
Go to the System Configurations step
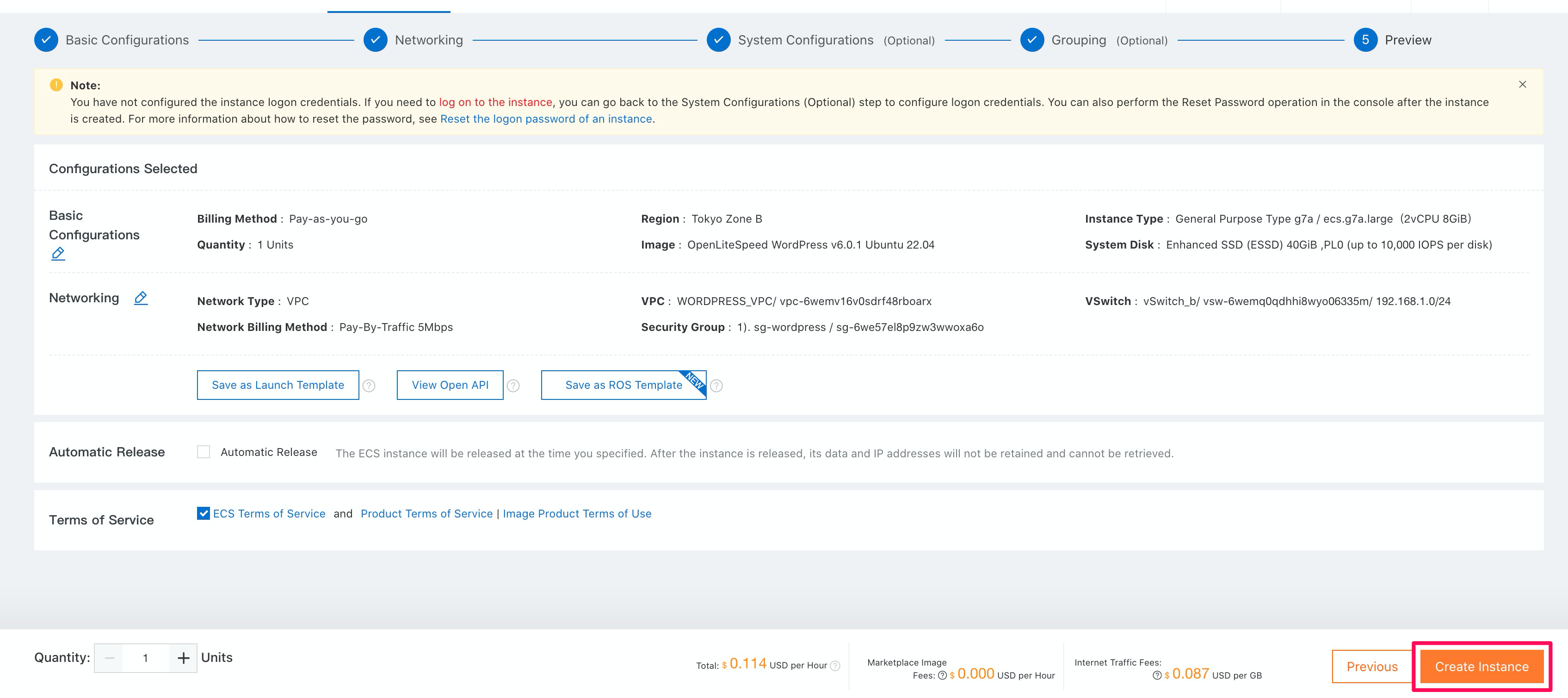tap(805, 40)
